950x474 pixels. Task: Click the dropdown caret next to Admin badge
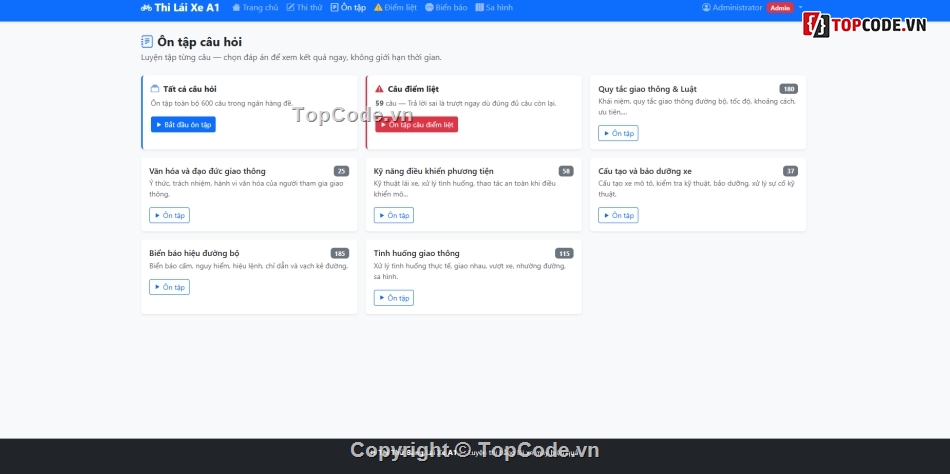[x=800, y=7]
